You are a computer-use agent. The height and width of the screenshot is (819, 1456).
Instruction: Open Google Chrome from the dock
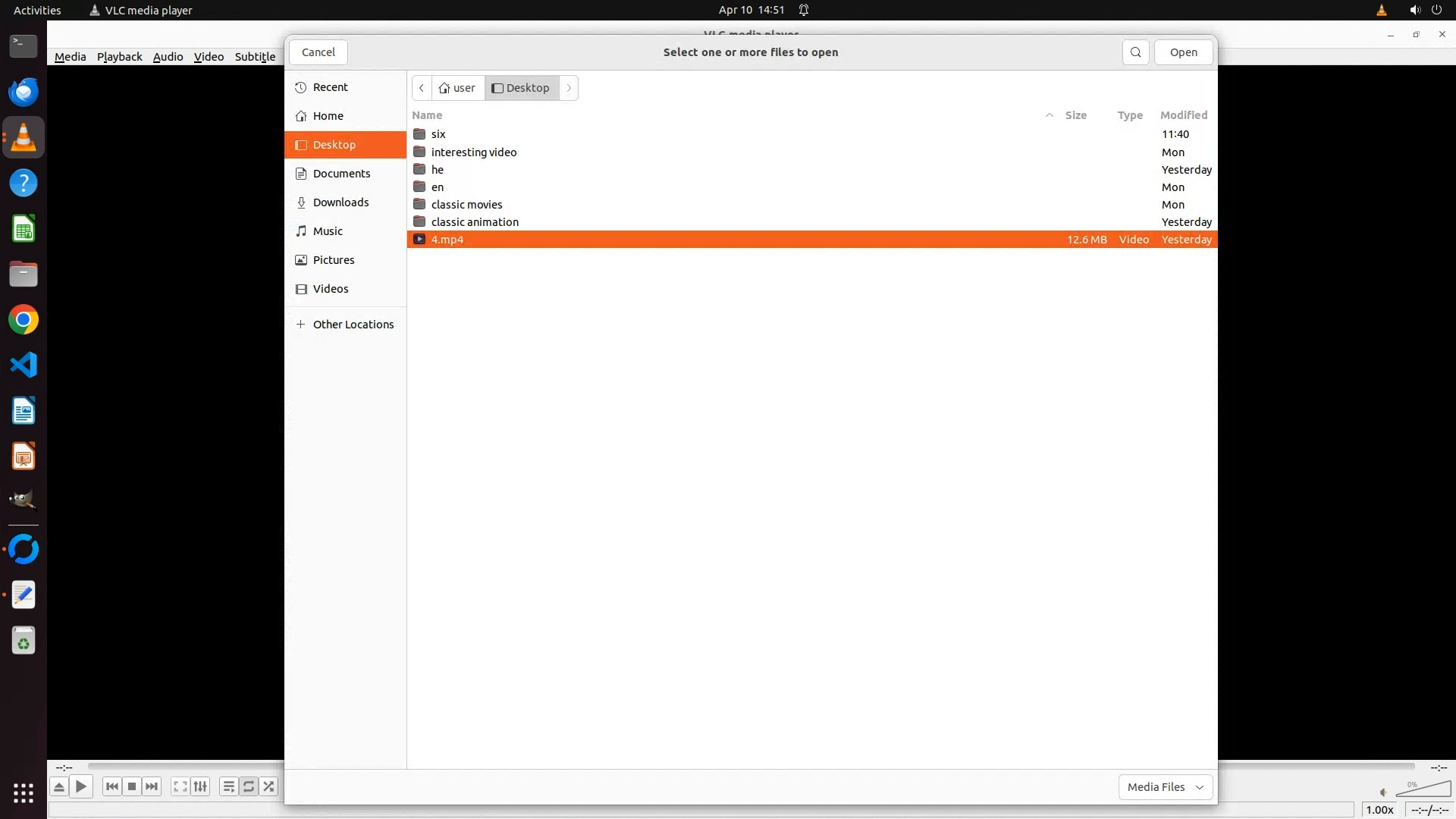(24, 320)
